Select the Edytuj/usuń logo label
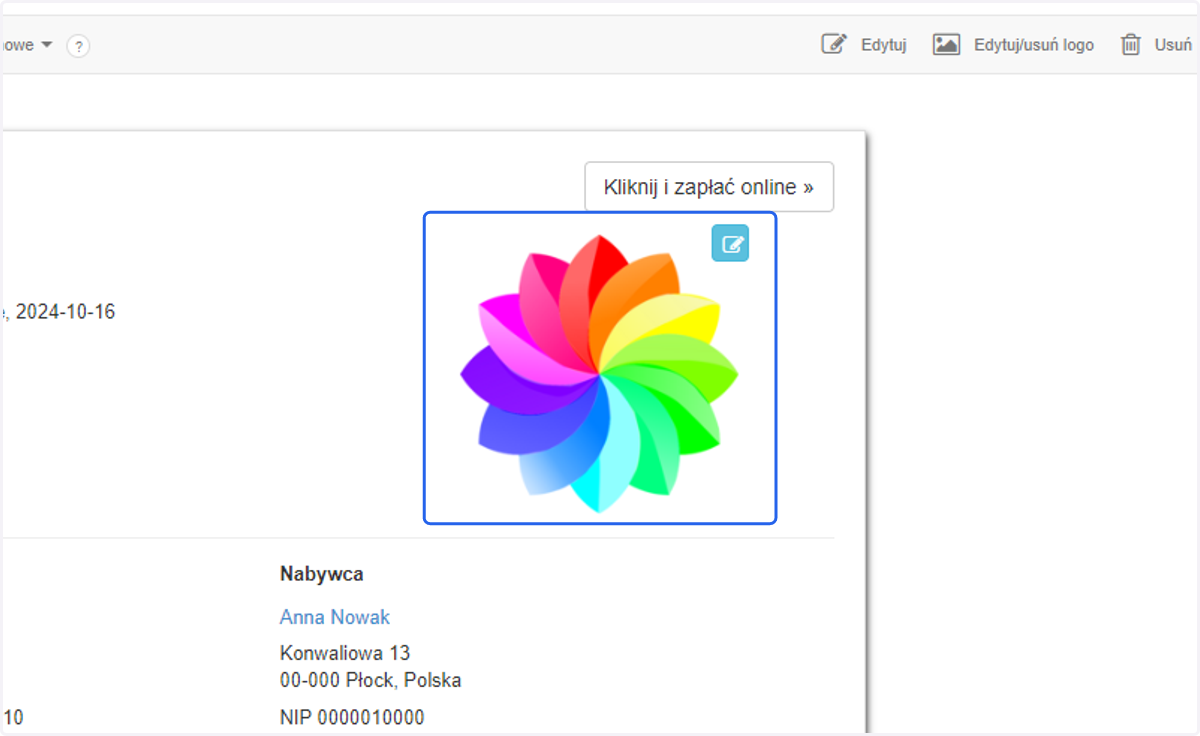 pos(1034,45)
